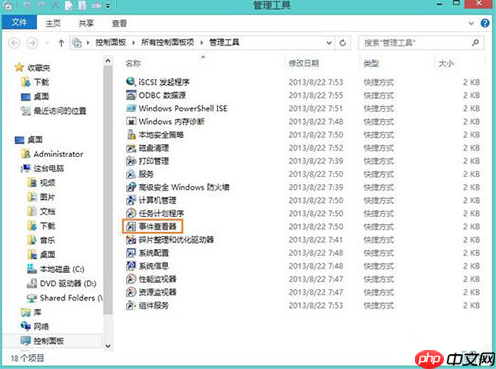Switch to the 主页 ribbon tab
The image size is (496, 369).
[x=53, y=23]
